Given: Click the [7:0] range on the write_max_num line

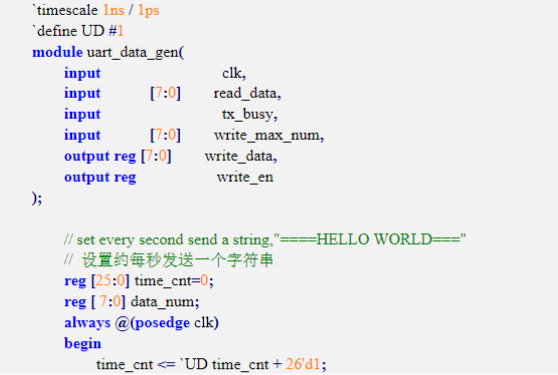Looking at the screenshot, I should click(165, 136).
